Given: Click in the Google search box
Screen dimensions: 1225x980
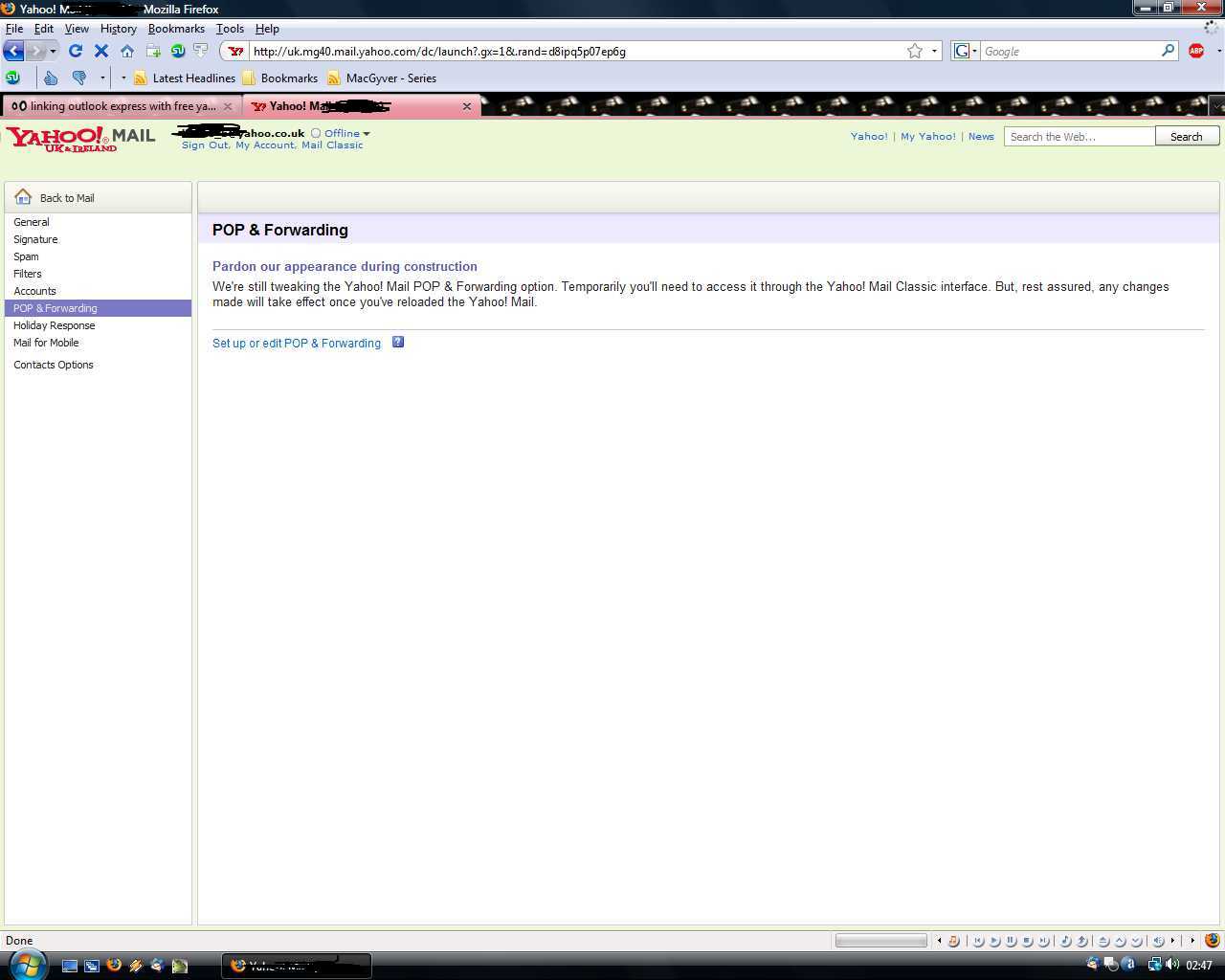Looking at the screenshot, I should click(1070, 51).
